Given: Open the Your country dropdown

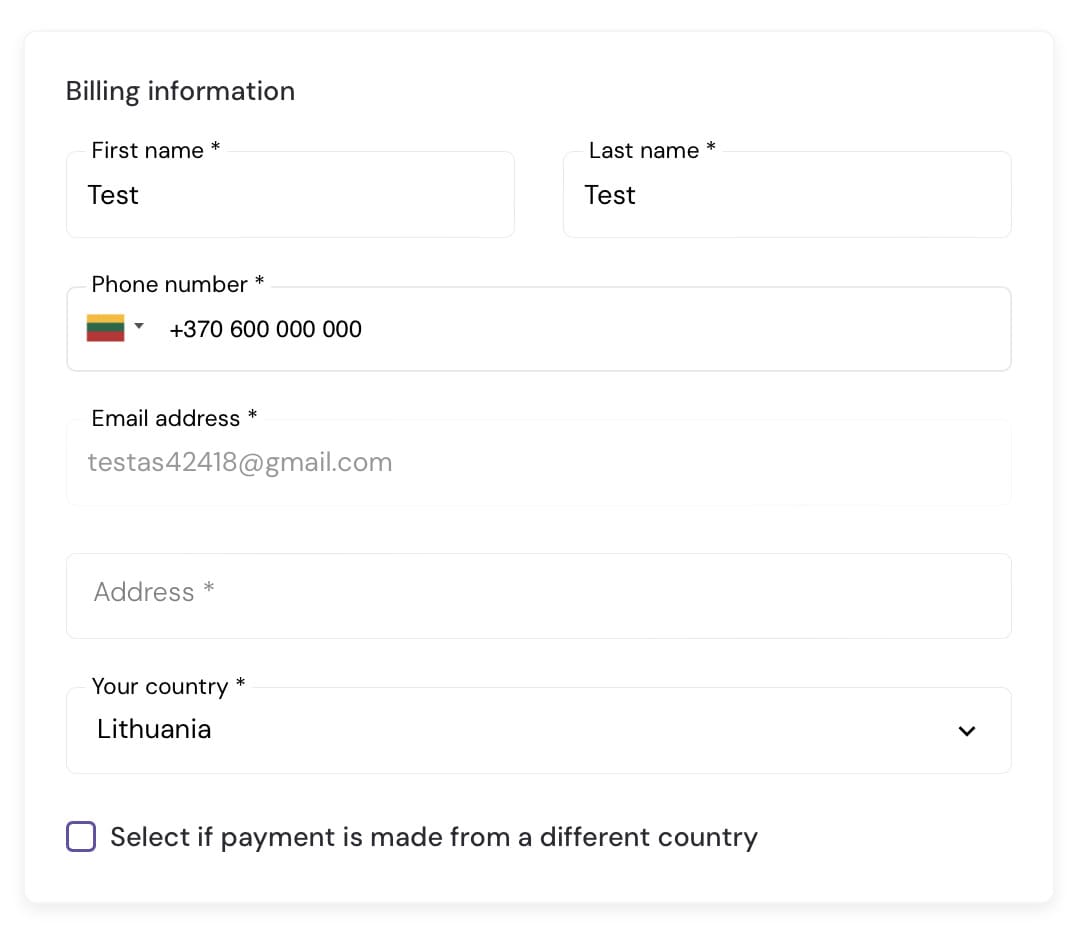Looking at the screenshot, I should coord(540,730).
